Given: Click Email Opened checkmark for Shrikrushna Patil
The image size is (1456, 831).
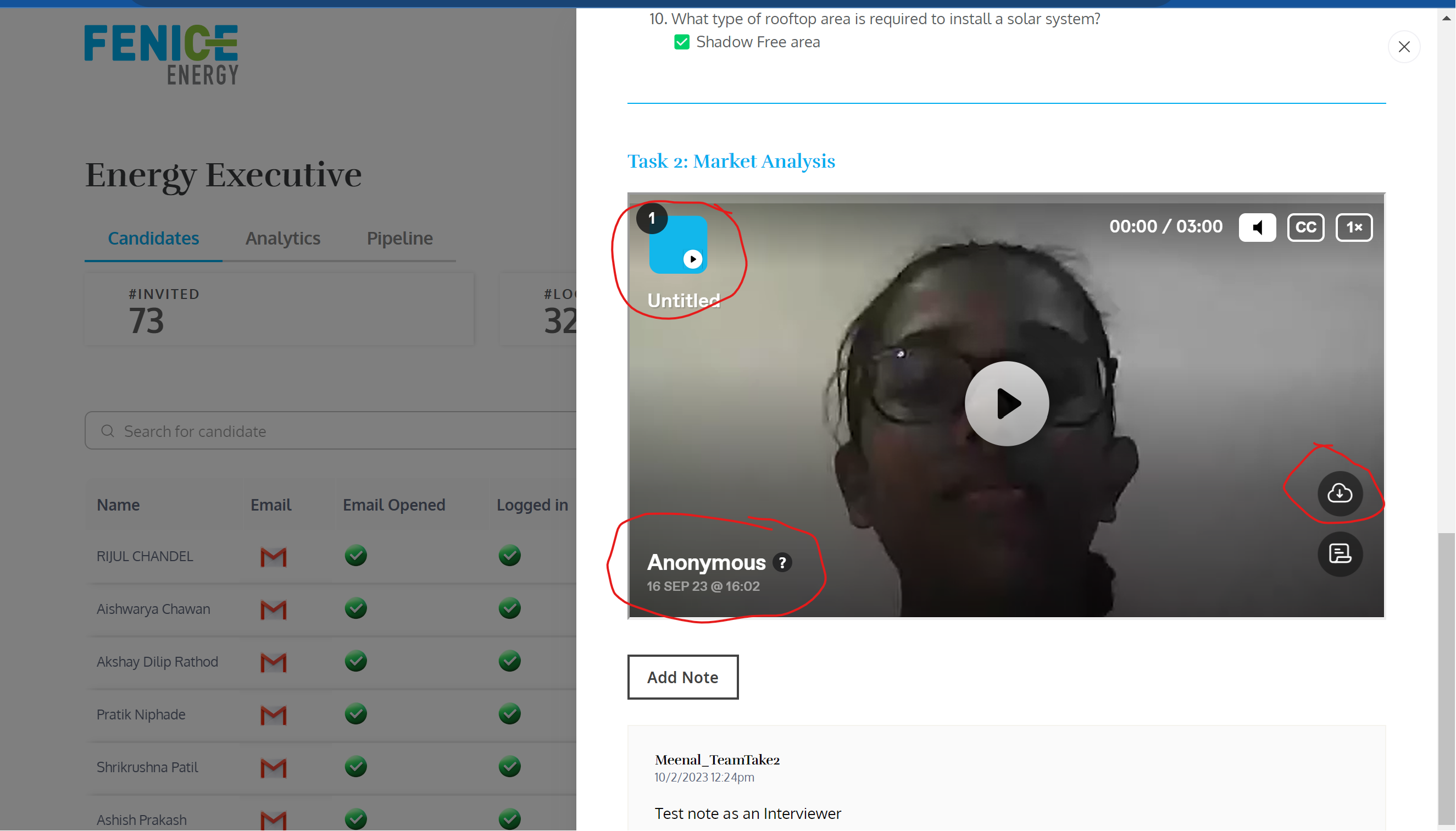Looking at the screenshot, I should (x=355, y=767).
